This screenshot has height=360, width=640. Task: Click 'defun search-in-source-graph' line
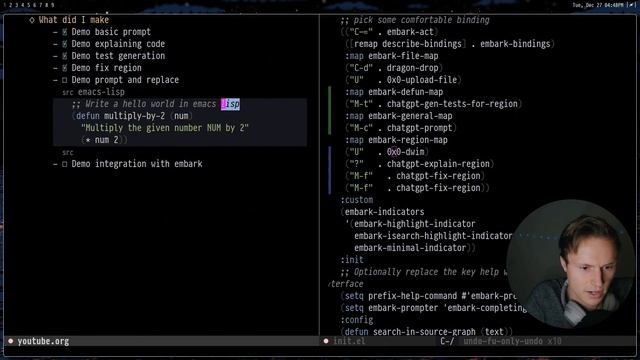coord(426,332)
